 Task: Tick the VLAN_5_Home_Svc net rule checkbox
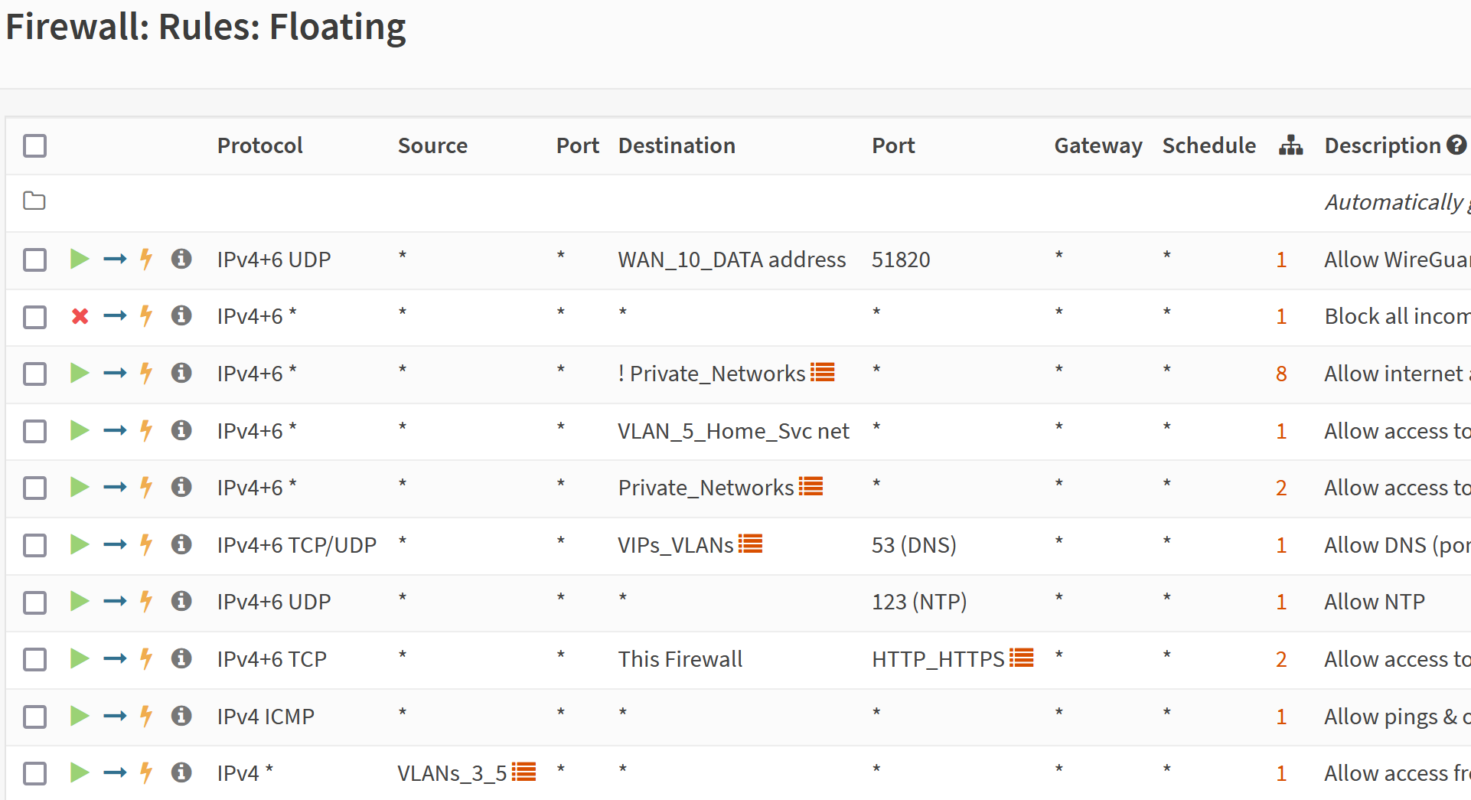click(x=35, y=431)
